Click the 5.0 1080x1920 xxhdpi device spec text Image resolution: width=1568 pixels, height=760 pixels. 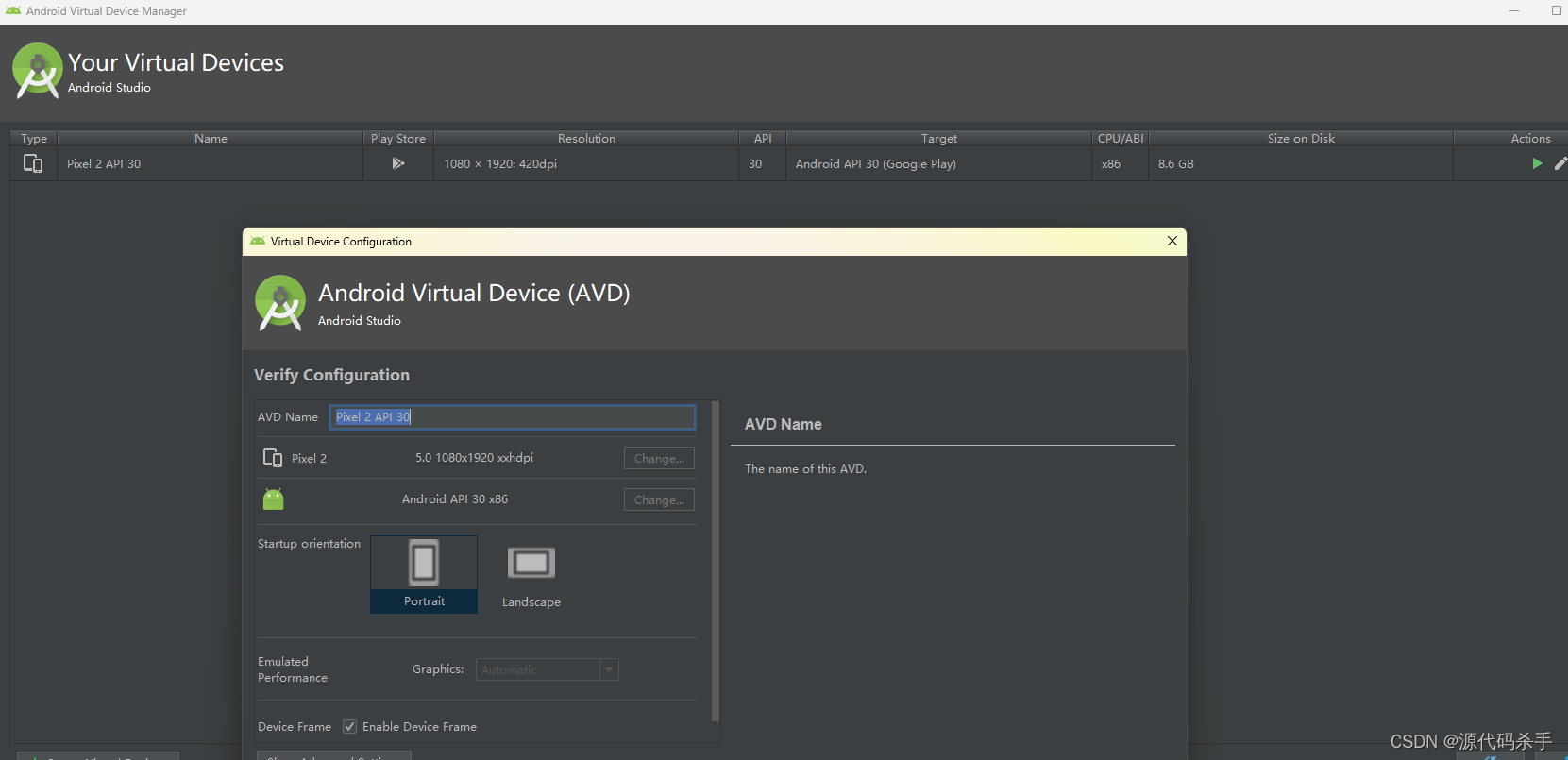pos(474,458)
